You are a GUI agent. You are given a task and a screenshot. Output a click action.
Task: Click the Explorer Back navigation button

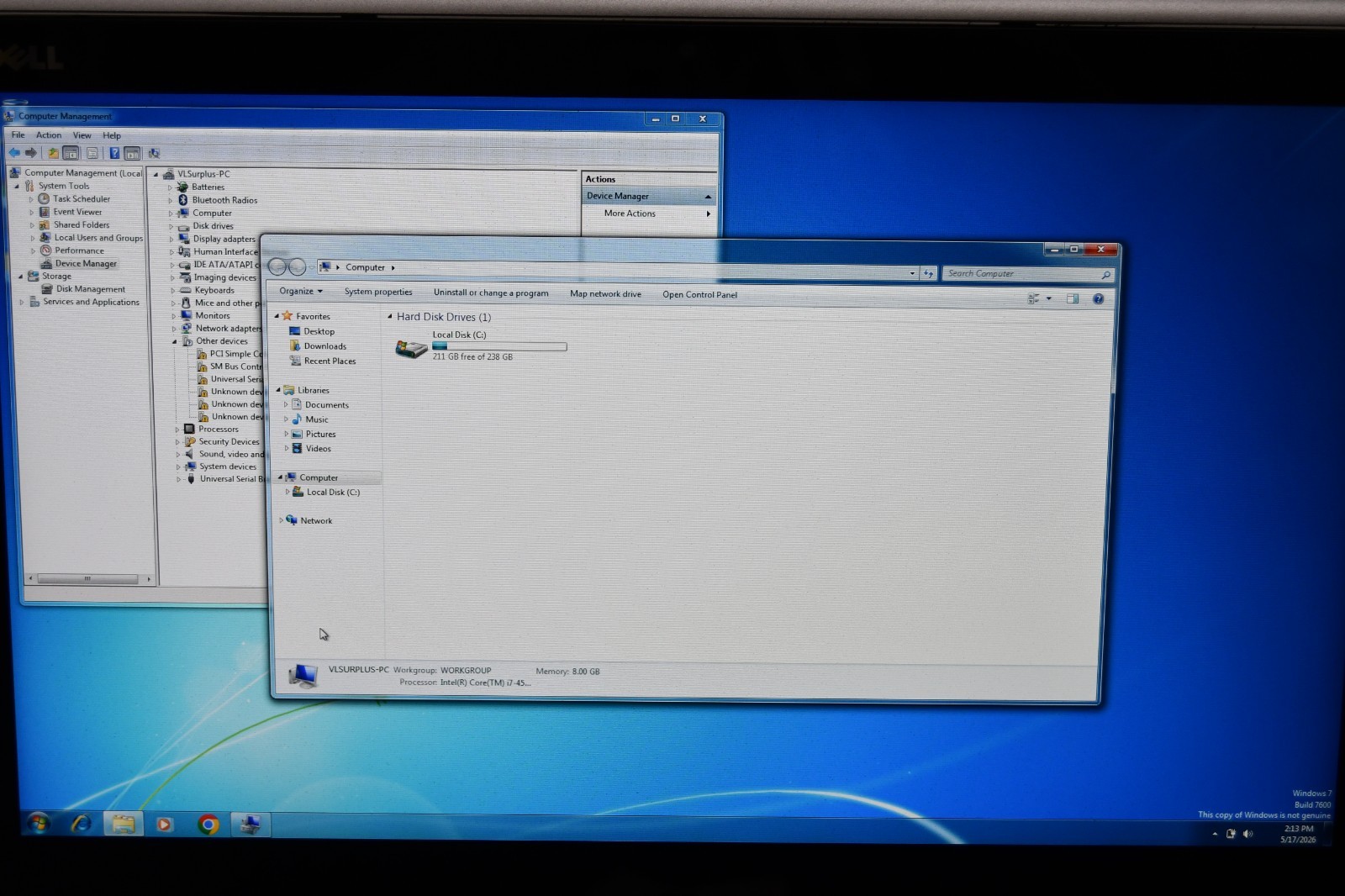point(277,267)
